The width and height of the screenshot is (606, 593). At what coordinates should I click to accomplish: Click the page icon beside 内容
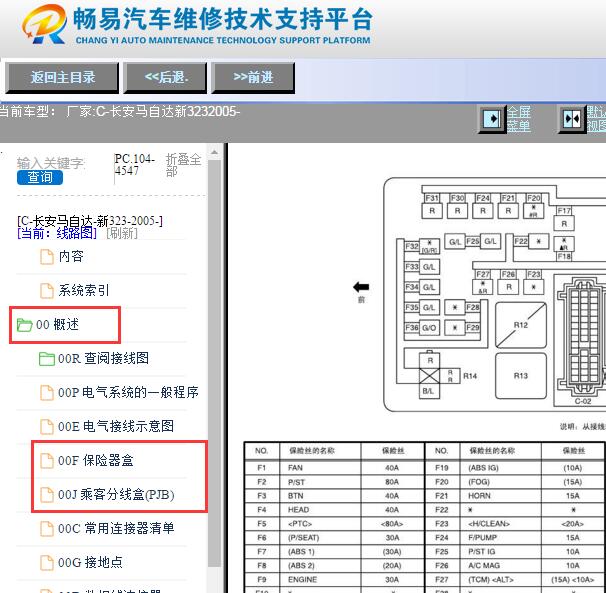(47, 257)
